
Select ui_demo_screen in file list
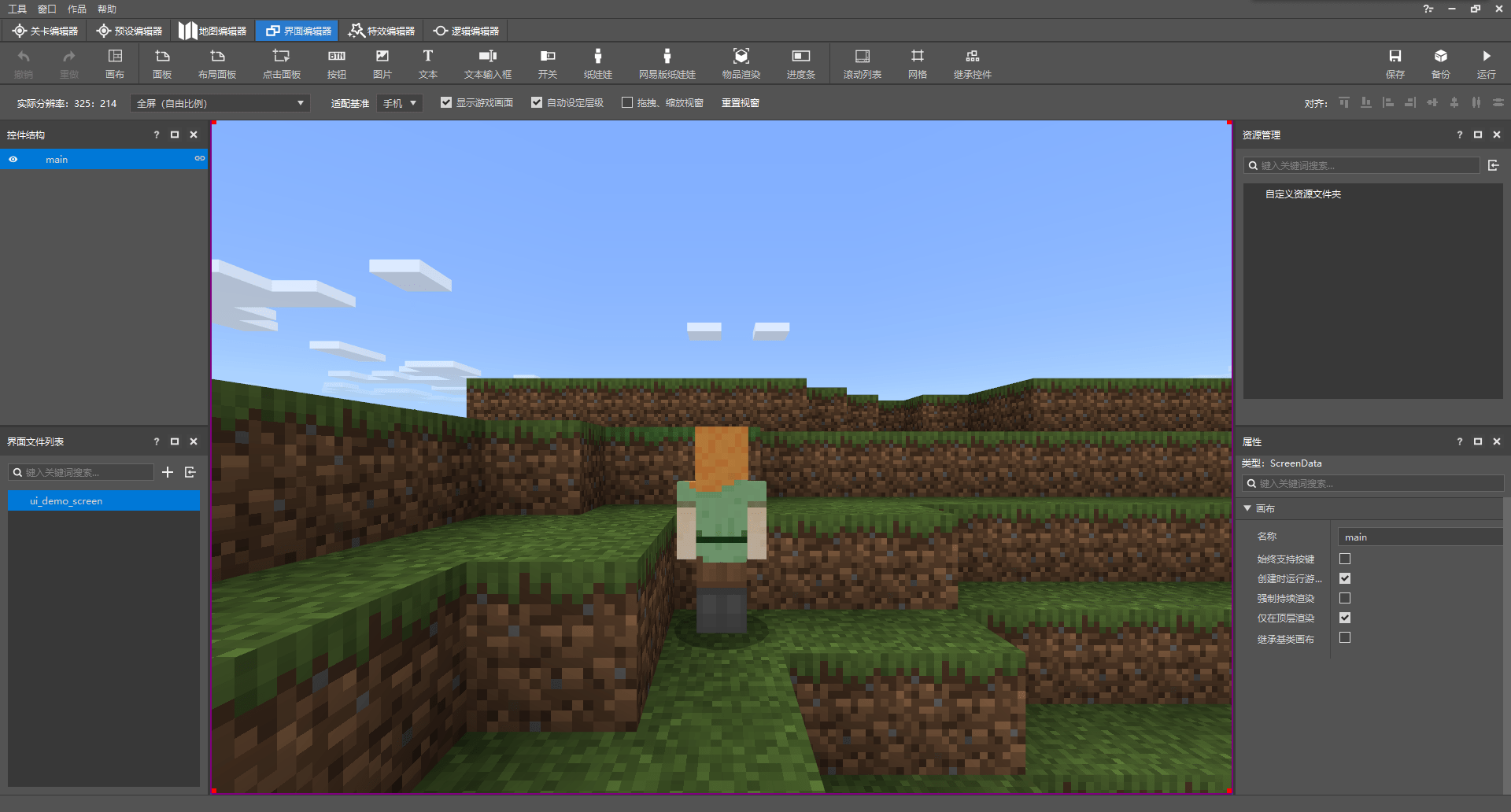pyautogui.click(x=104, y=500)
